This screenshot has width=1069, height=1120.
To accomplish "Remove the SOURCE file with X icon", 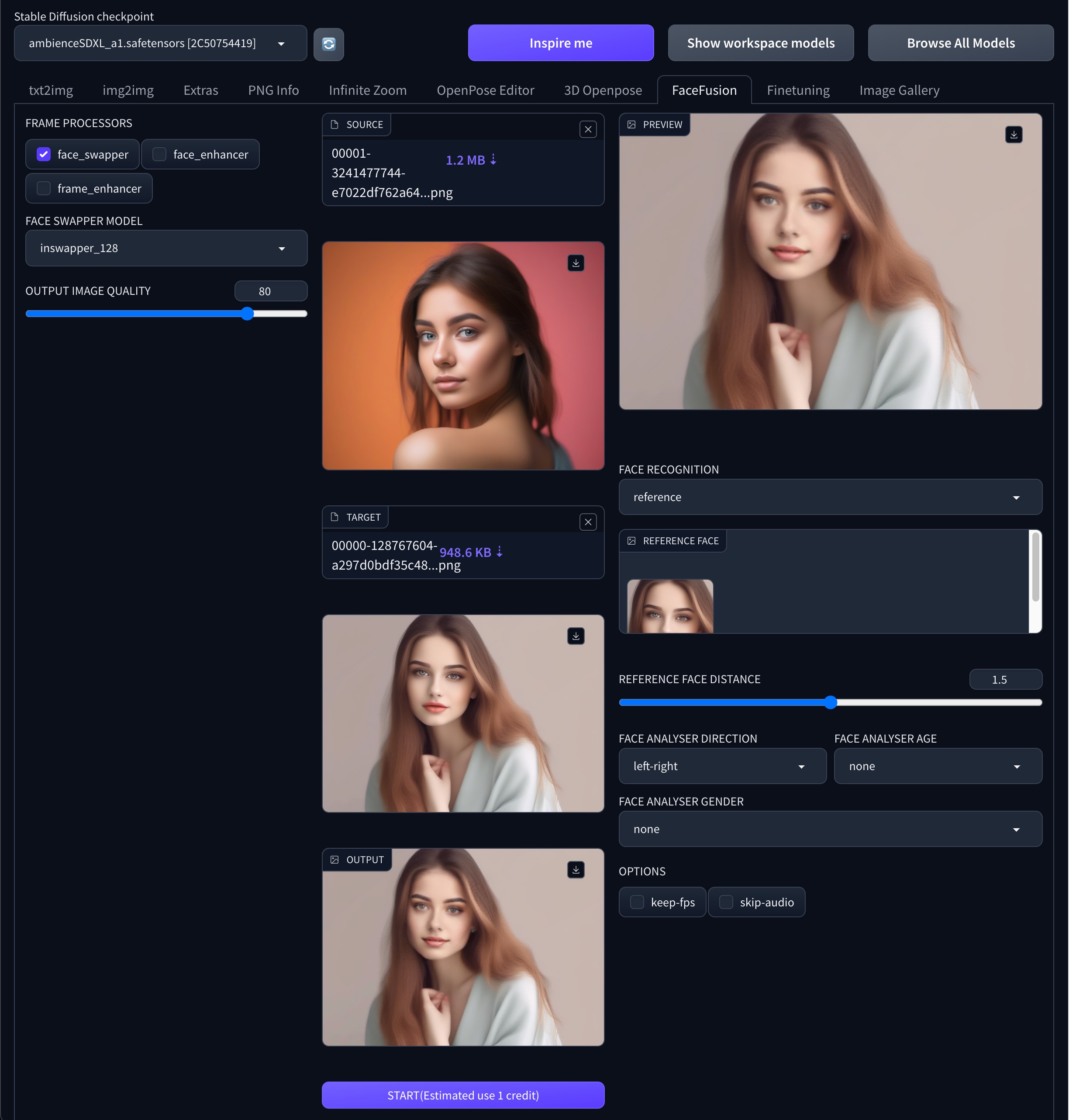I will 588,129.
